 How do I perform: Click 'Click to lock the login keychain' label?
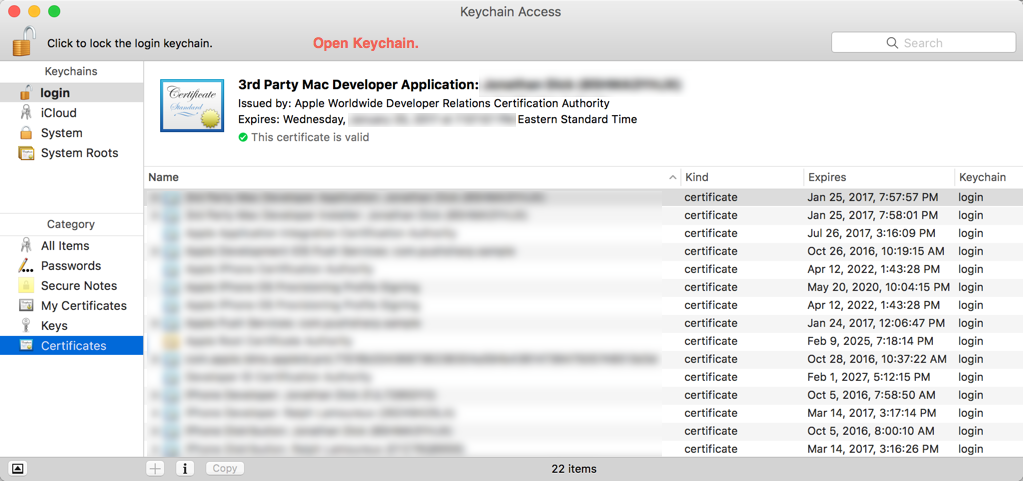click(130, 44)
